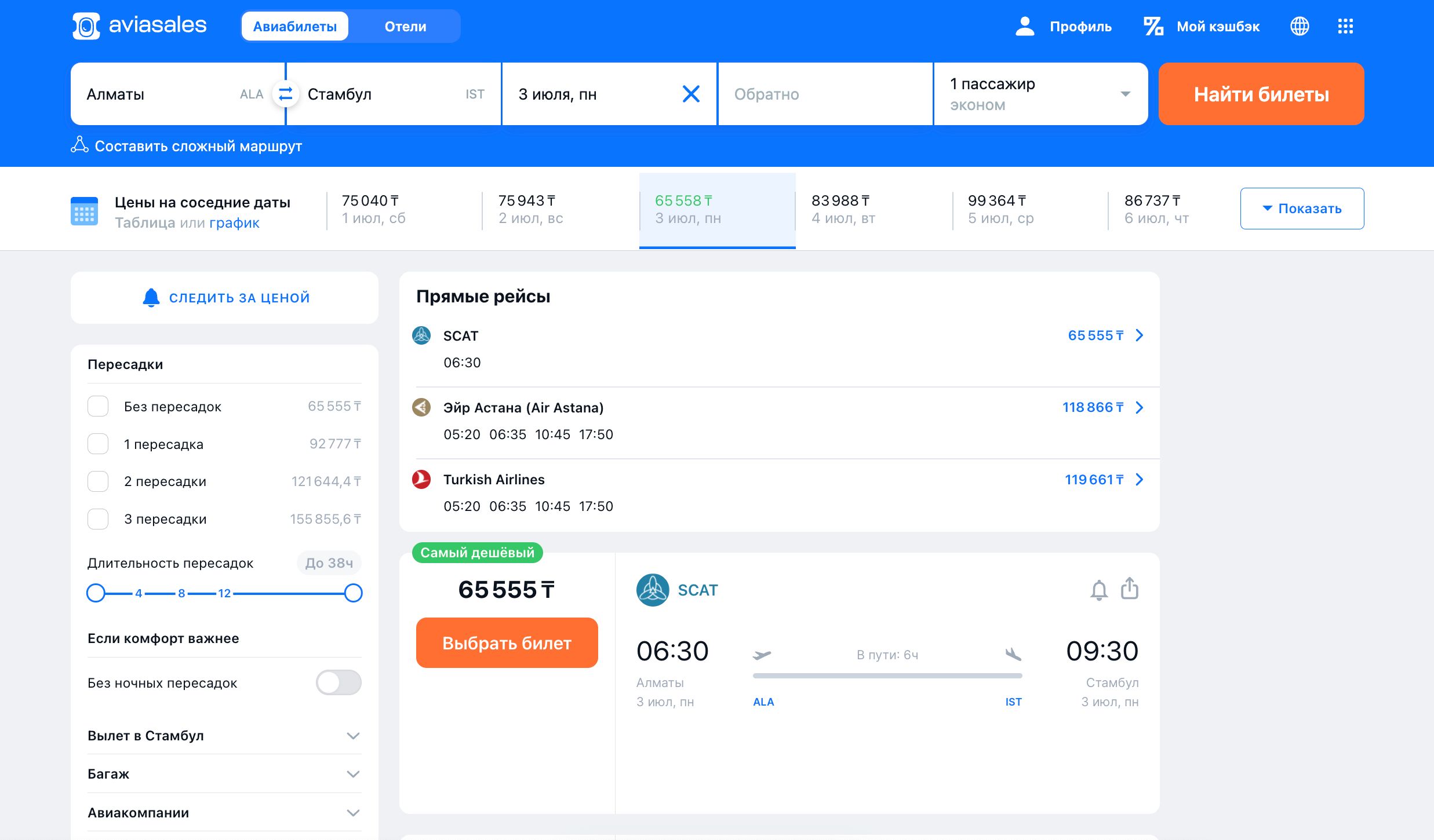Switch to Авиабилеты tab
Image resolution: width=1434 pixels, height=840 pixels.
[x=295, y=26]
